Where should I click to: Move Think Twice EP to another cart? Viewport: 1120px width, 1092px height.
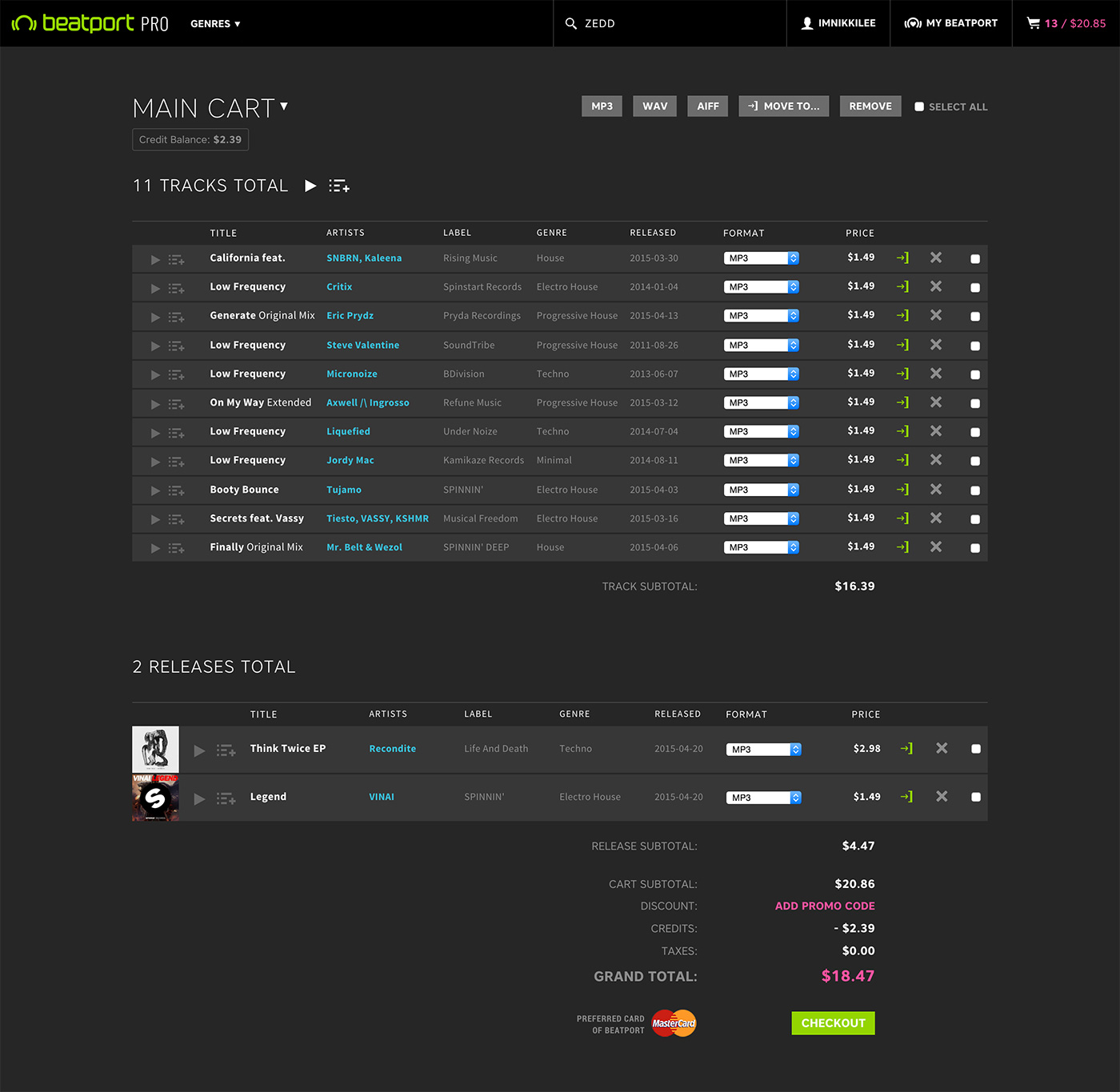(x=906, y=748)
